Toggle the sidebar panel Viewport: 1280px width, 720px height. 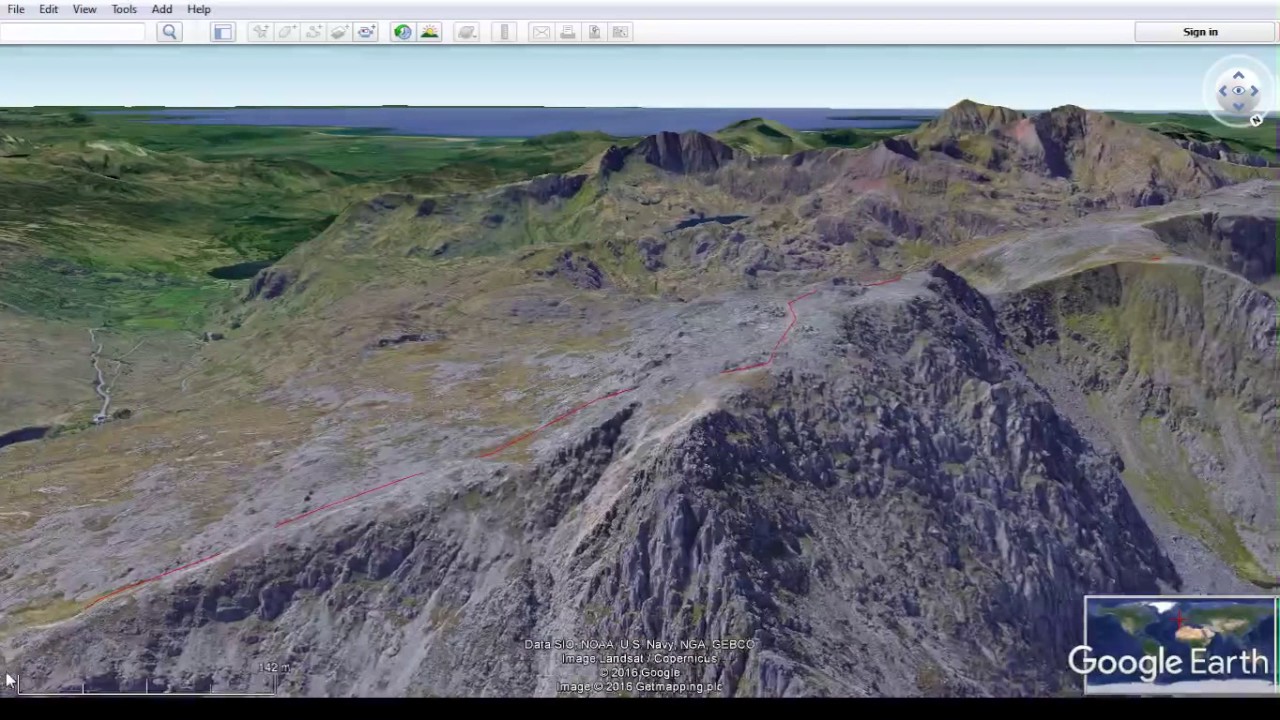coord(223,32)
